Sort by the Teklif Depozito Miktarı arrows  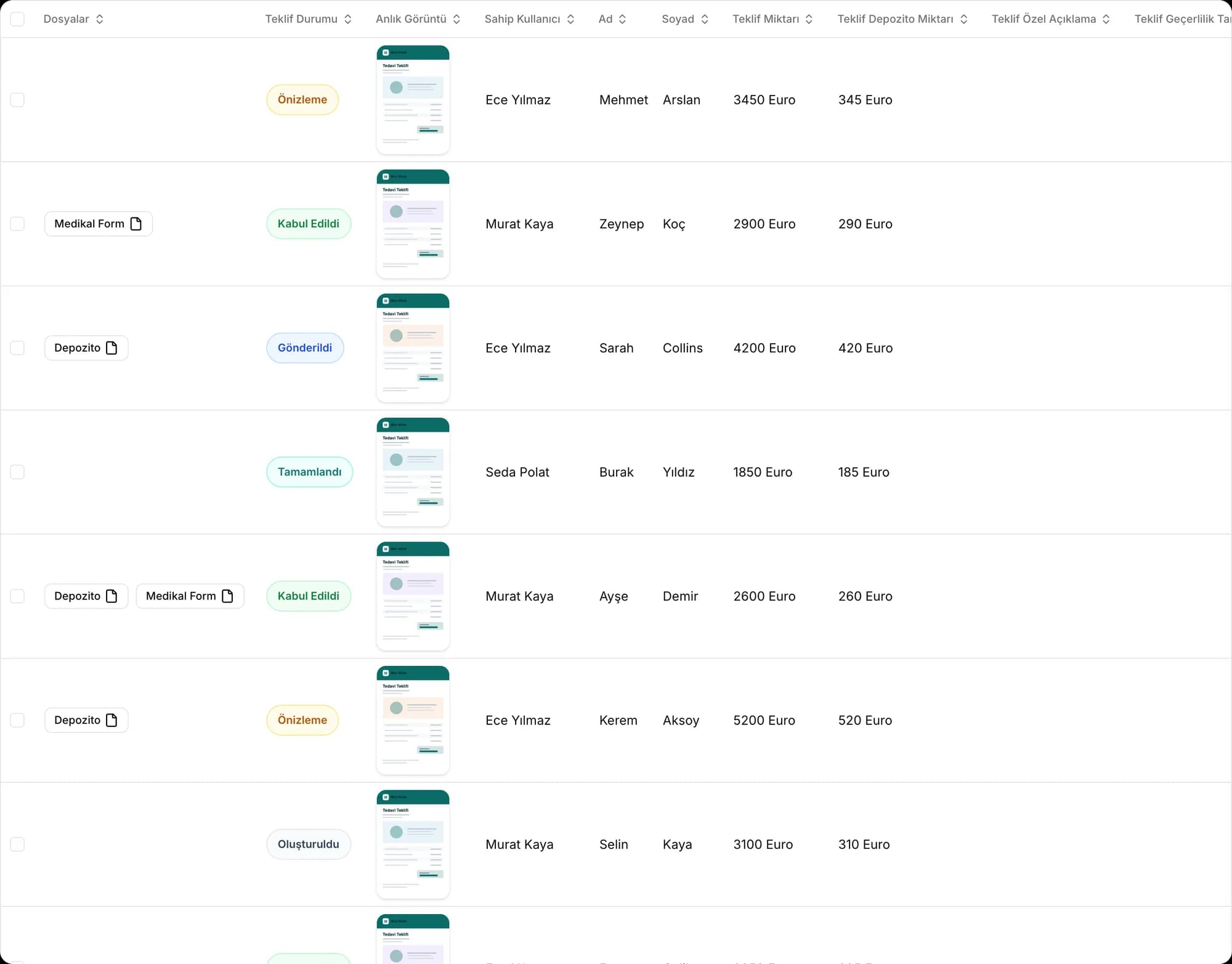(x=963, y=19)
